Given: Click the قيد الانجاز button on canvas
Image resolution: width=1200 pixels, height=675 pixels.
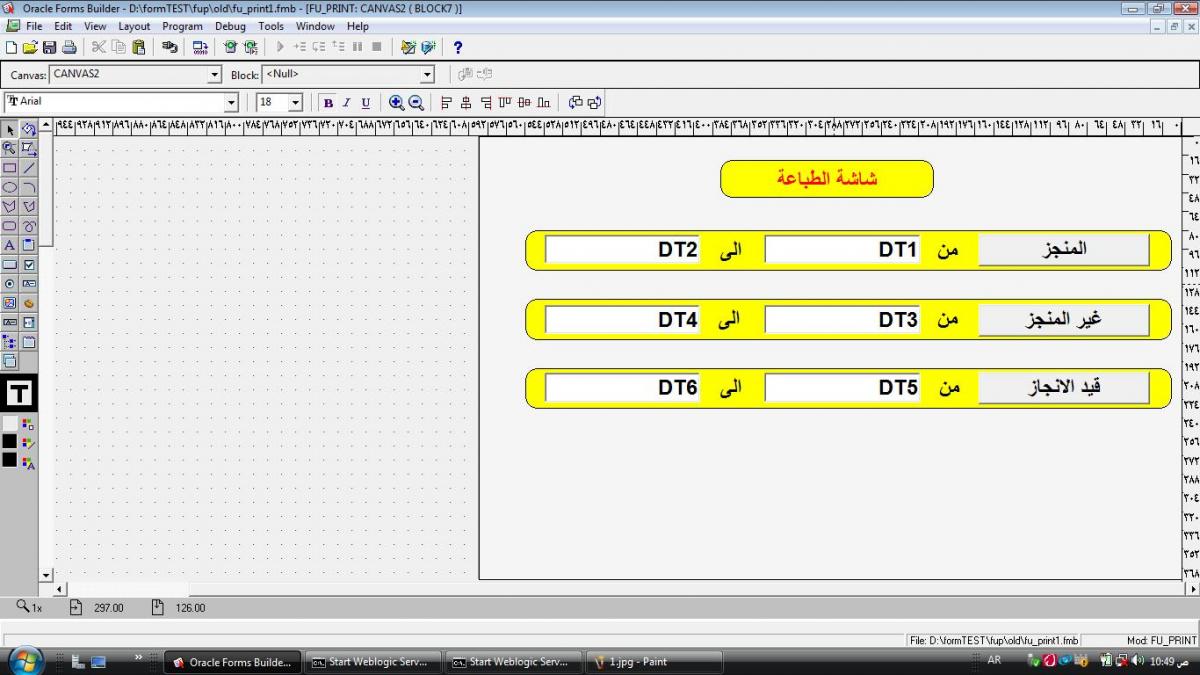Looking at the screenshot, I should click(1063, 387).
